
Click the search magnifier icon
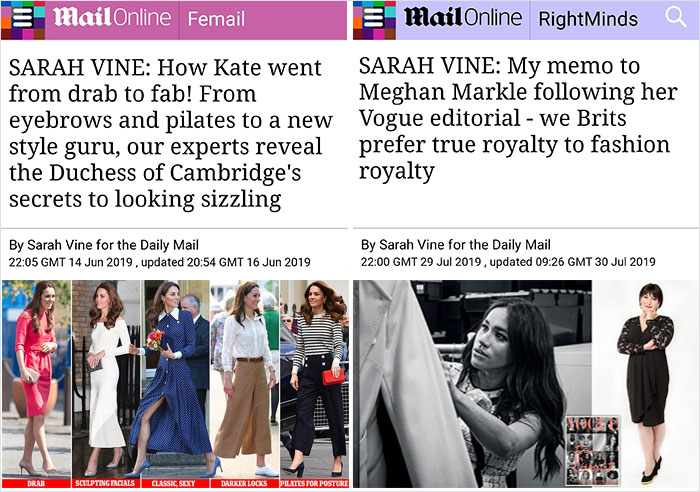[677, 19]
